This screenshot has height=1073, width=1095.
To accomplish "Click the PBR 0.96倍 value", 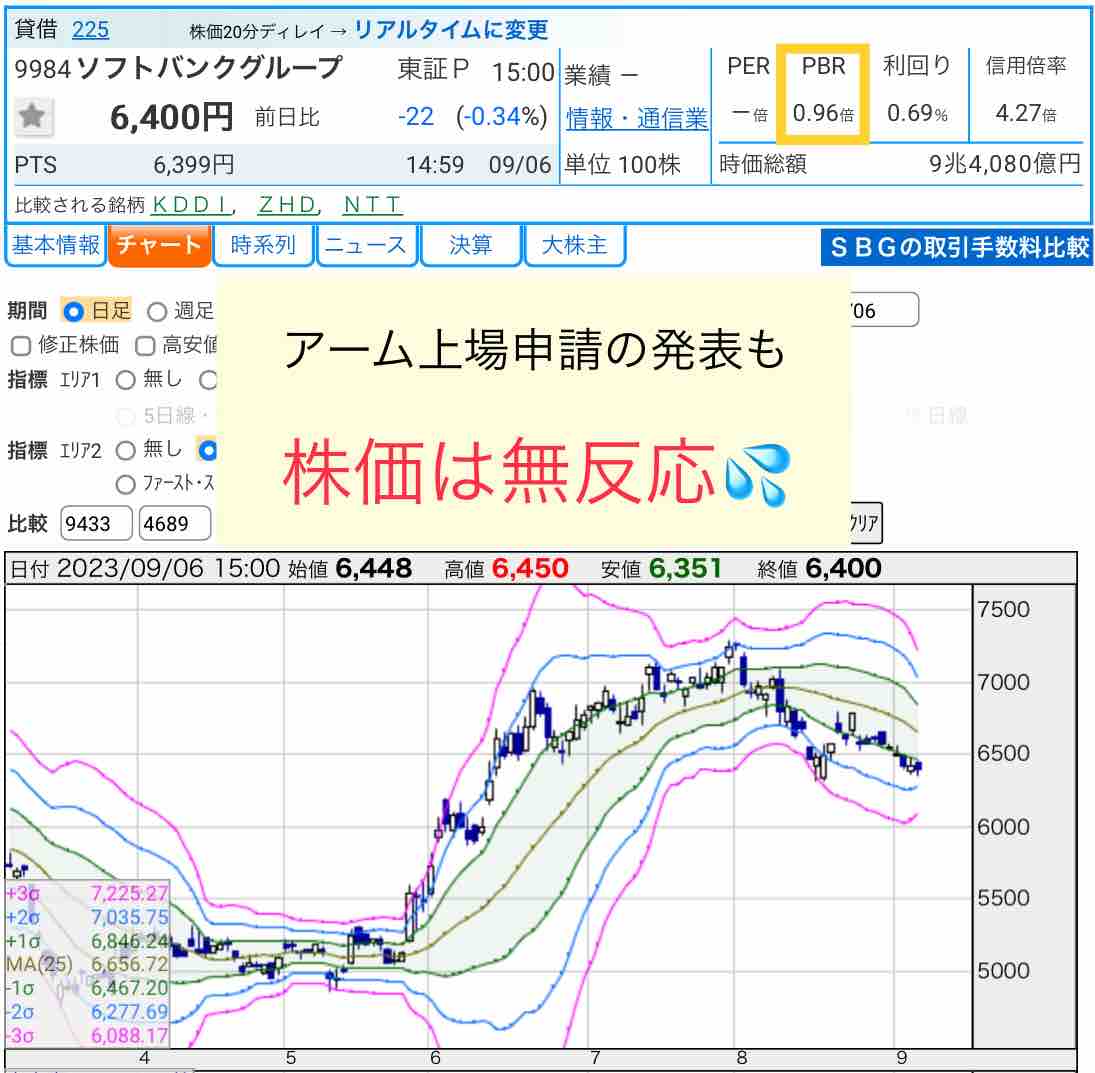I will point(823,113).
